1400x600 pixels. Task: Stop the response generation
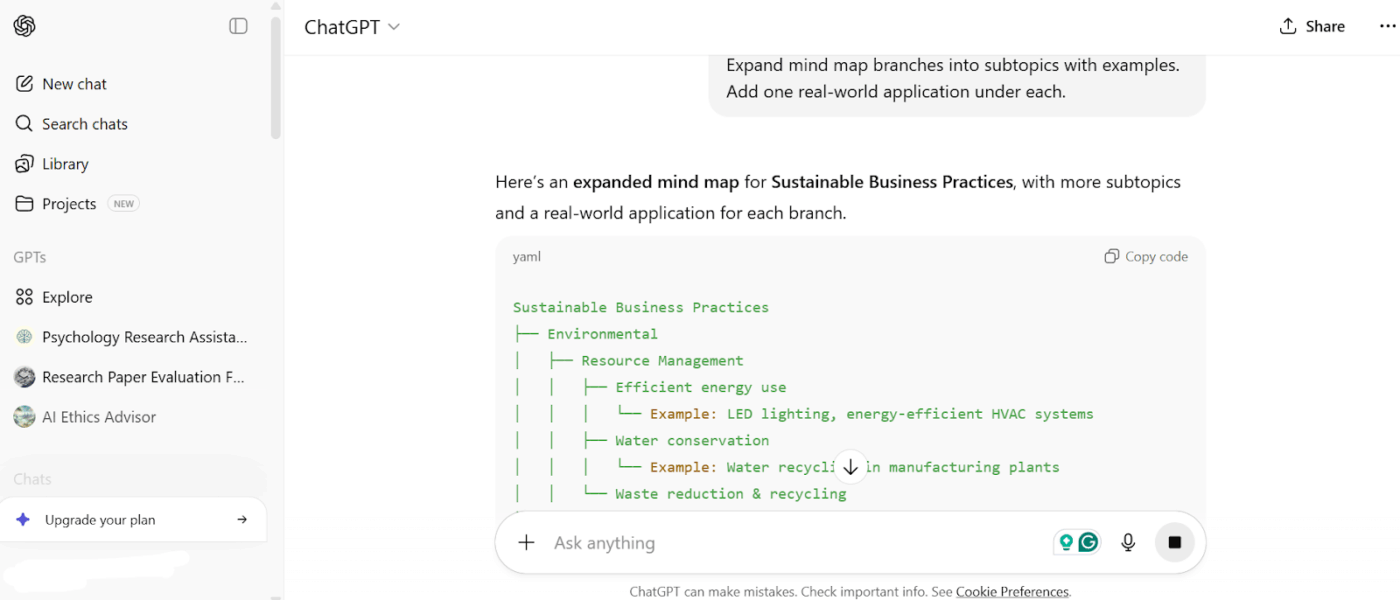[1174, 543]
